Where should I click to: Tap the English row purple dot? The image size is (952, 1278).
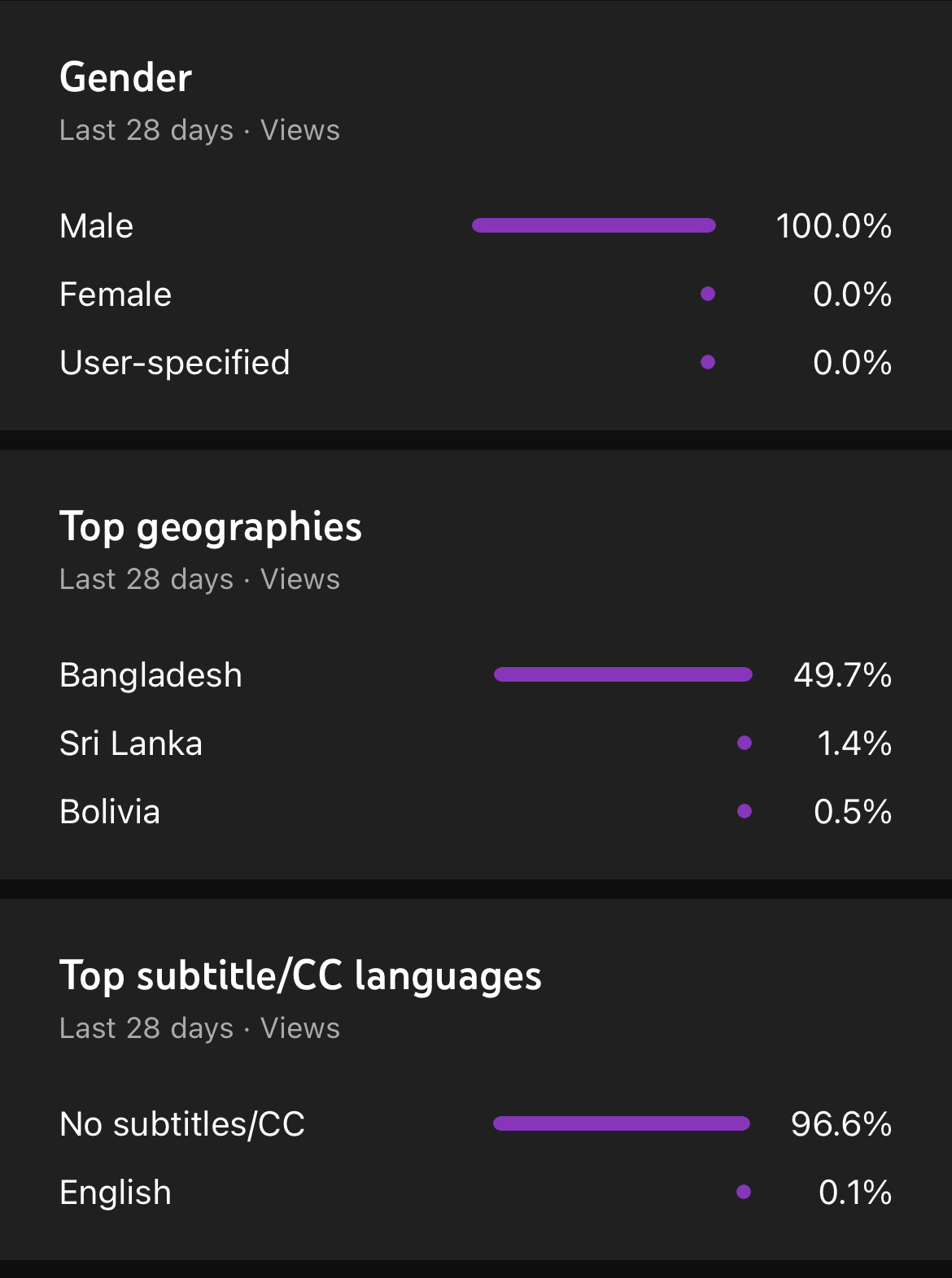tap(744, 1192)
